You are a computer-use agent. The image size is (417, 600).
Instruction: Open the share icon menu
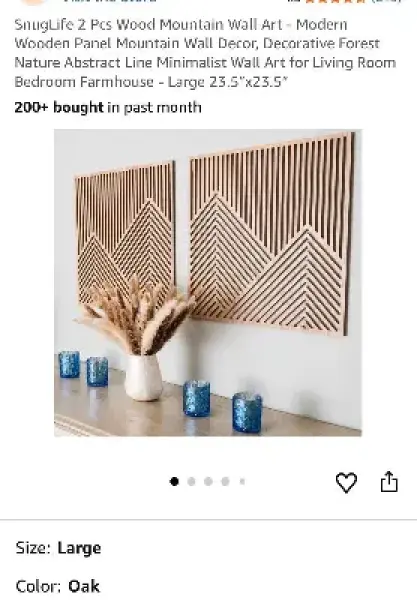coord(389,481)
